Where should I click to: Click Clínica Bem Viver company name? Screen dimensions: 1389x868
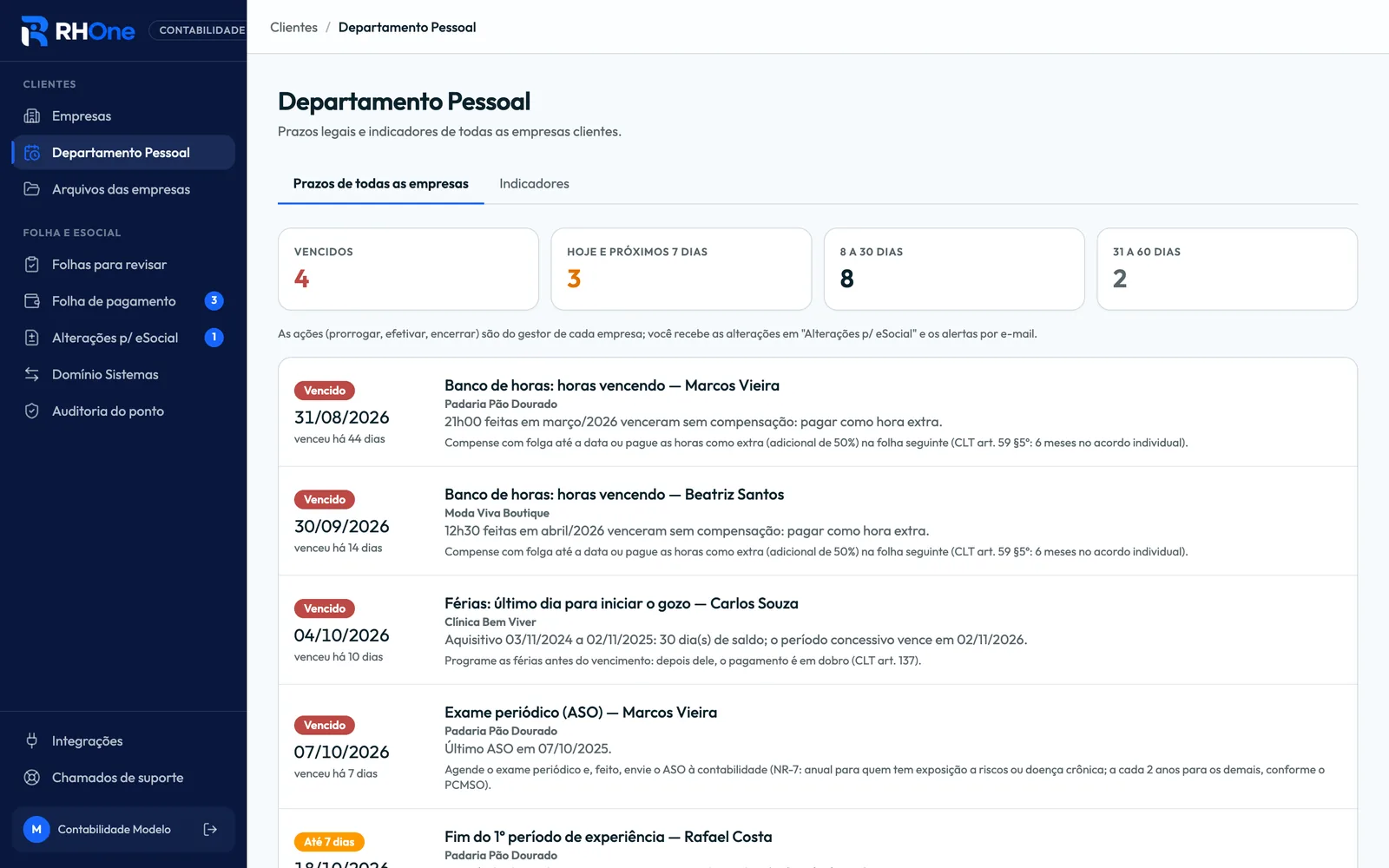click(490, 622)
